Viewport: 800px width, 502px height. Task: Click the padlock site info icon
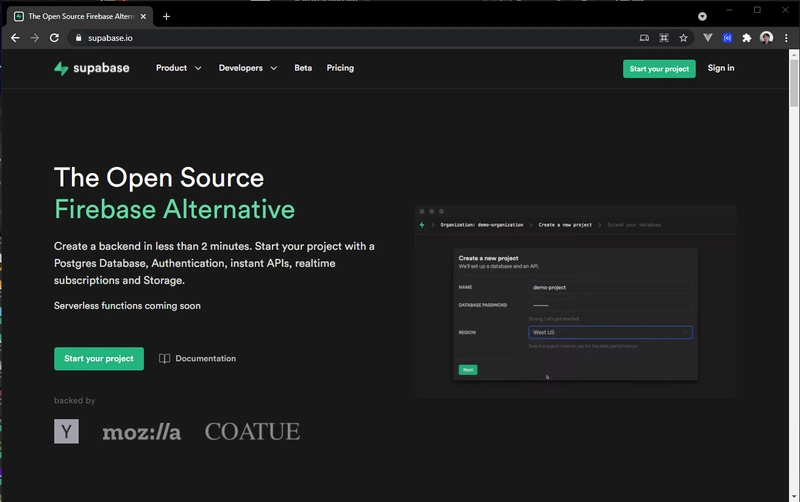(78, 38)
